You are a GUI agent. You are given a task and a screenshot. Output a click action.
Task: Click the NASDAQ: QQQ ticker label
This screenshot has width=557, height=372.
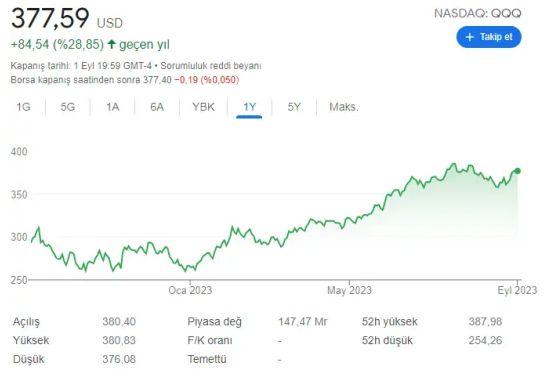point(478,14)
